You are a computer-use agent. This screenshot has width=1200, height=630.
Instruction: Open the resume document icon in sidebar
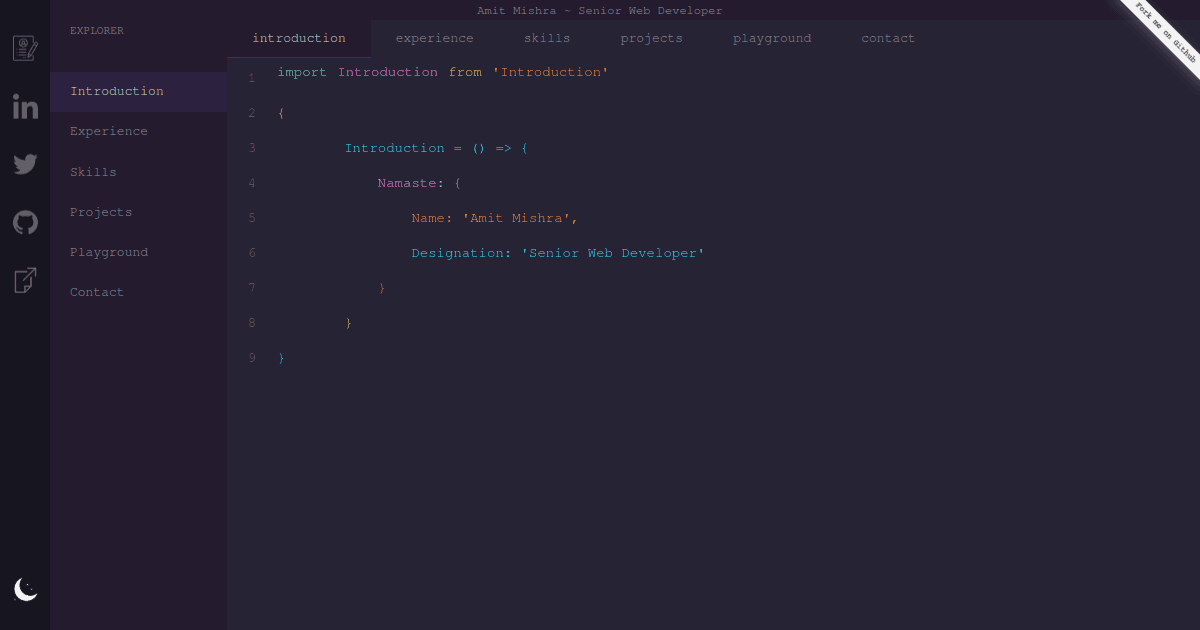click(x=25, y=46)
